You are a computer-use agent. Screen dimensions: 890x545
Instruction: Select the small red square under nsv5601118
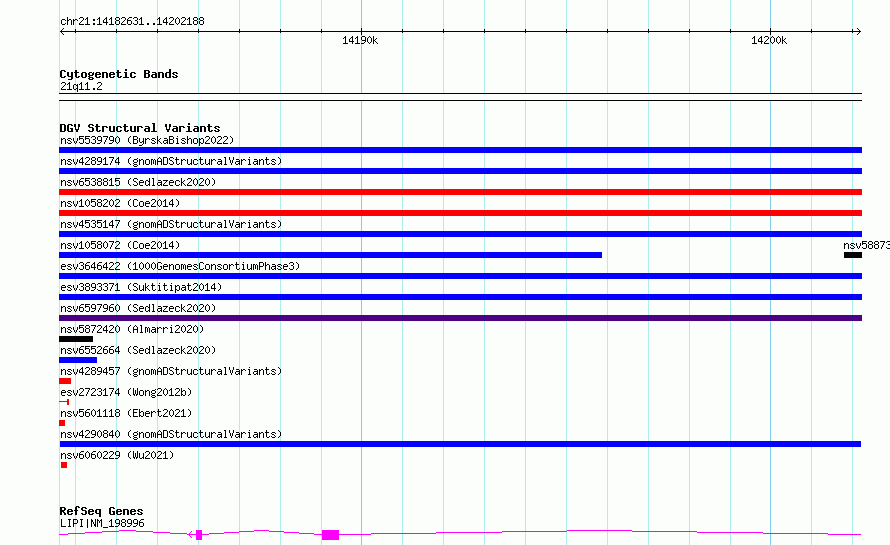click(62, 423)
